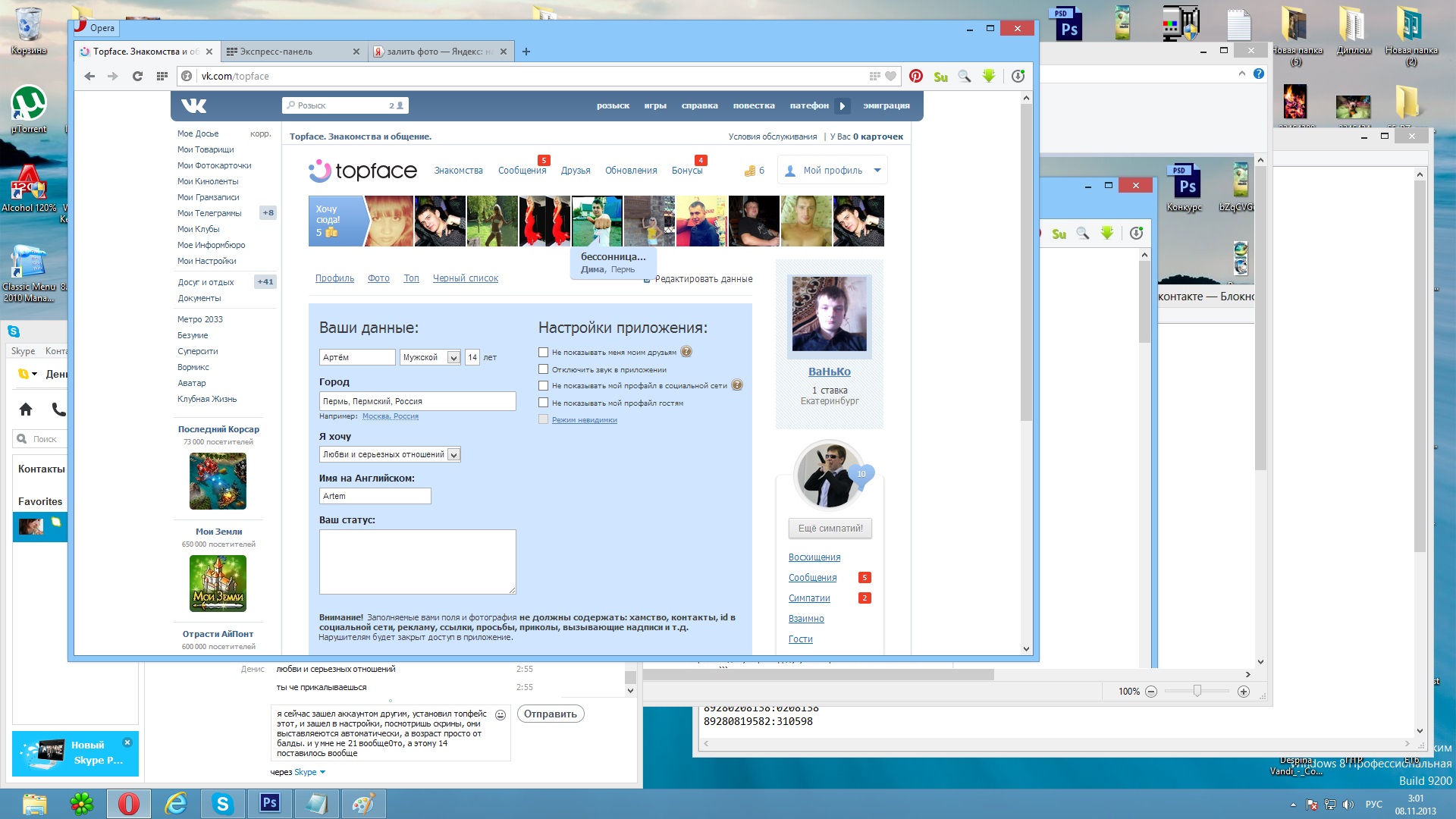Open the 'Бонусы' tab in topface
The width and height of the screenshot is (1456, 819).
[687, 171]
